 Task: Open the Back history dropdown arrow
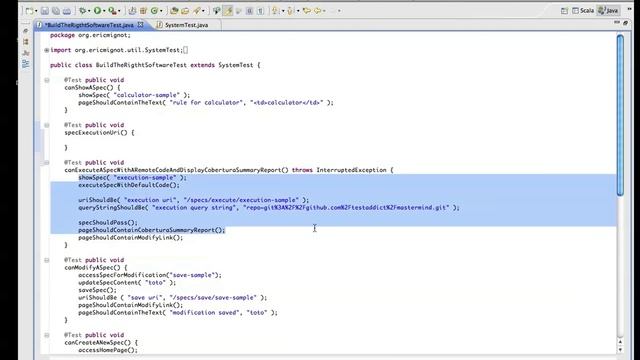pyautogui.click(x=324, y=11)
